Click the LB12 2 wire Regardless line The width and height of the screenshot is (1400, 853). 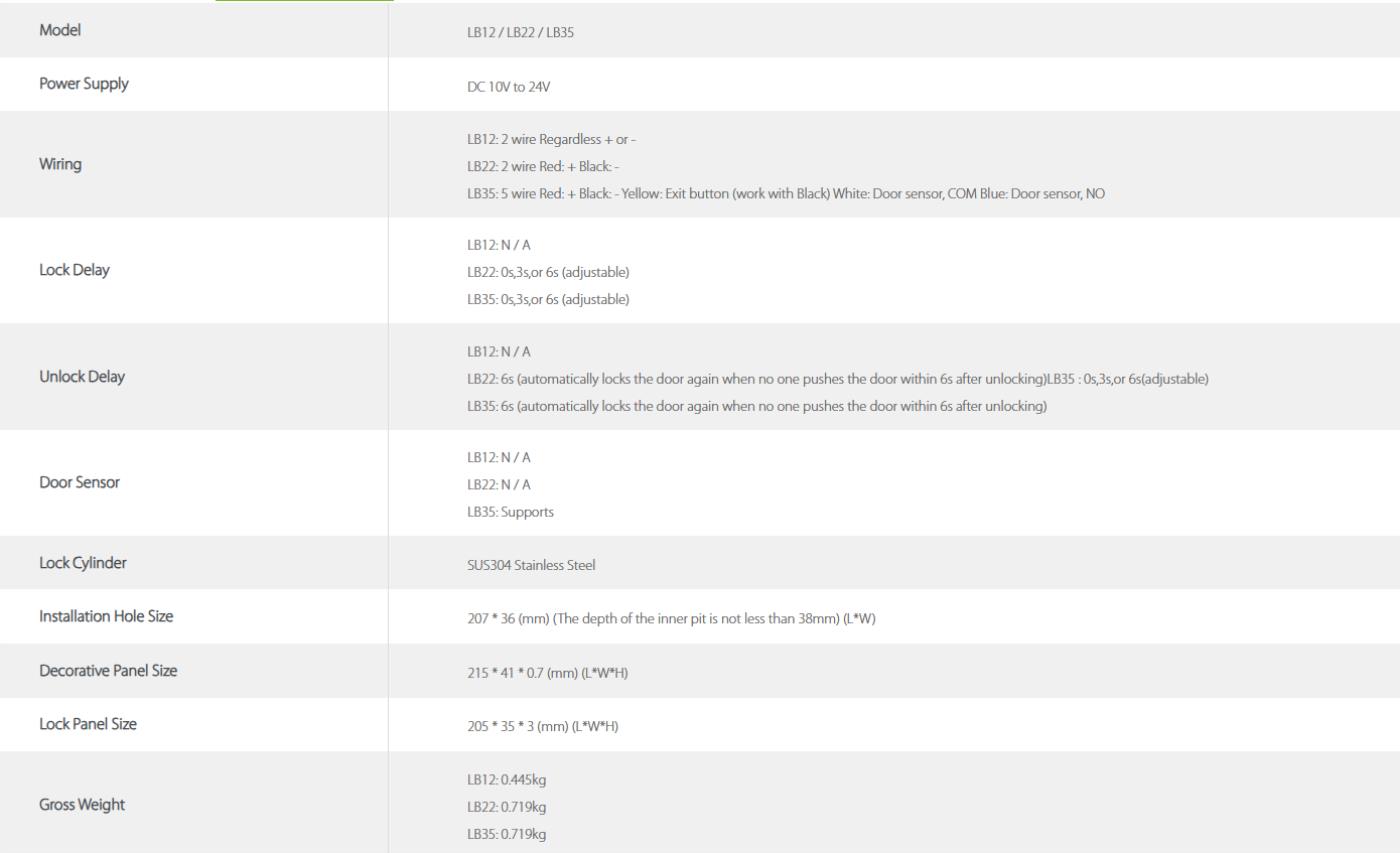coord(551,140)
